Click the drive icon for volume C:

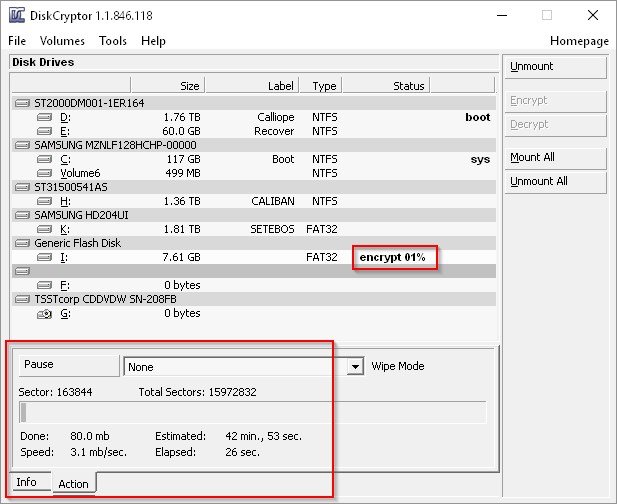pyautogui.click(x=44, y=159)
